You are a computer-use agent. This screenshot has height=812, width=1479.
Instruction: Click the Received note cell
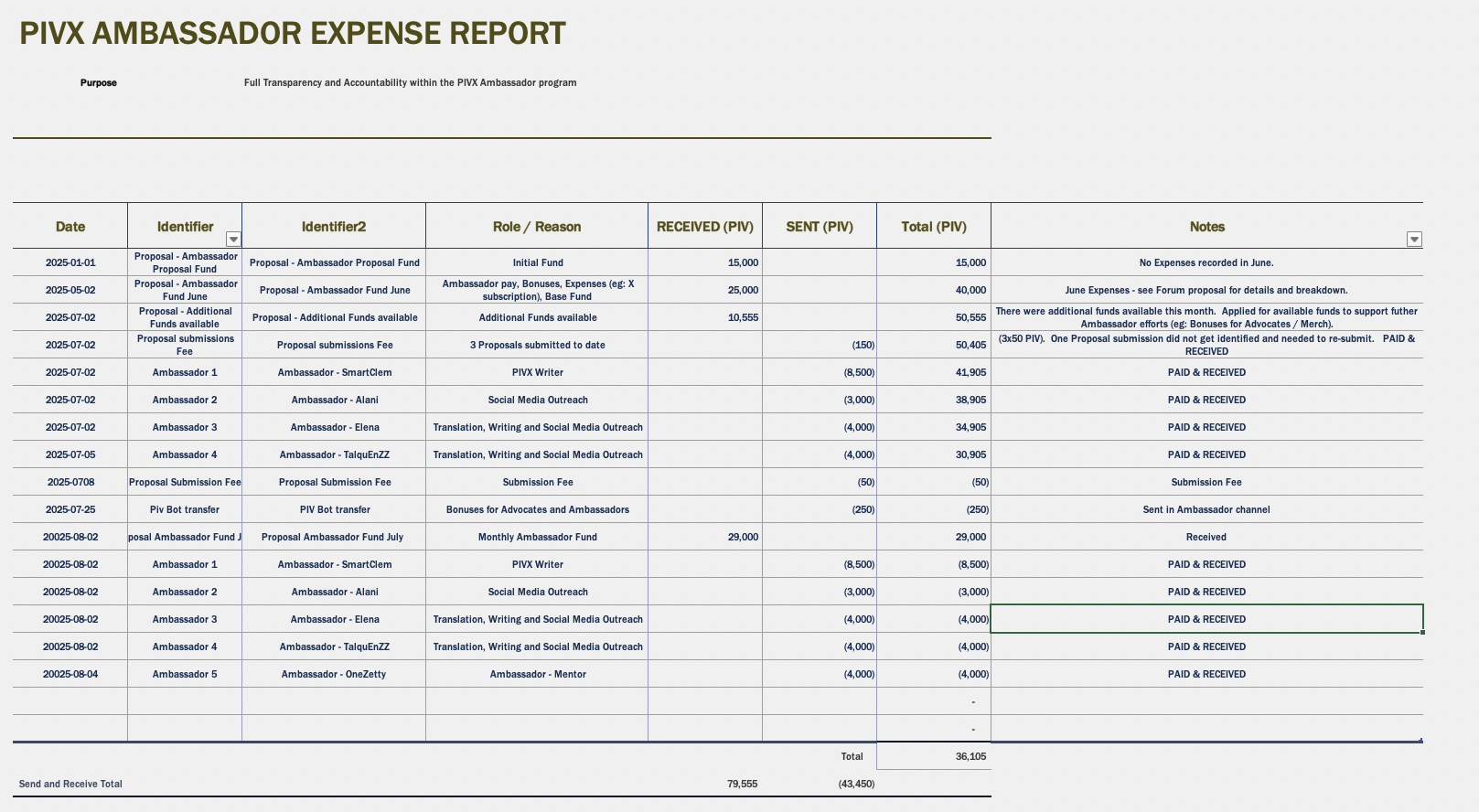point(1206,537)
